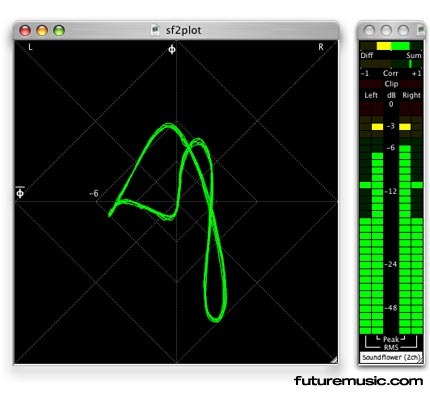Click the -6 grid label in plot
This screenshot has width=430, height=415.
click(94, 193)
